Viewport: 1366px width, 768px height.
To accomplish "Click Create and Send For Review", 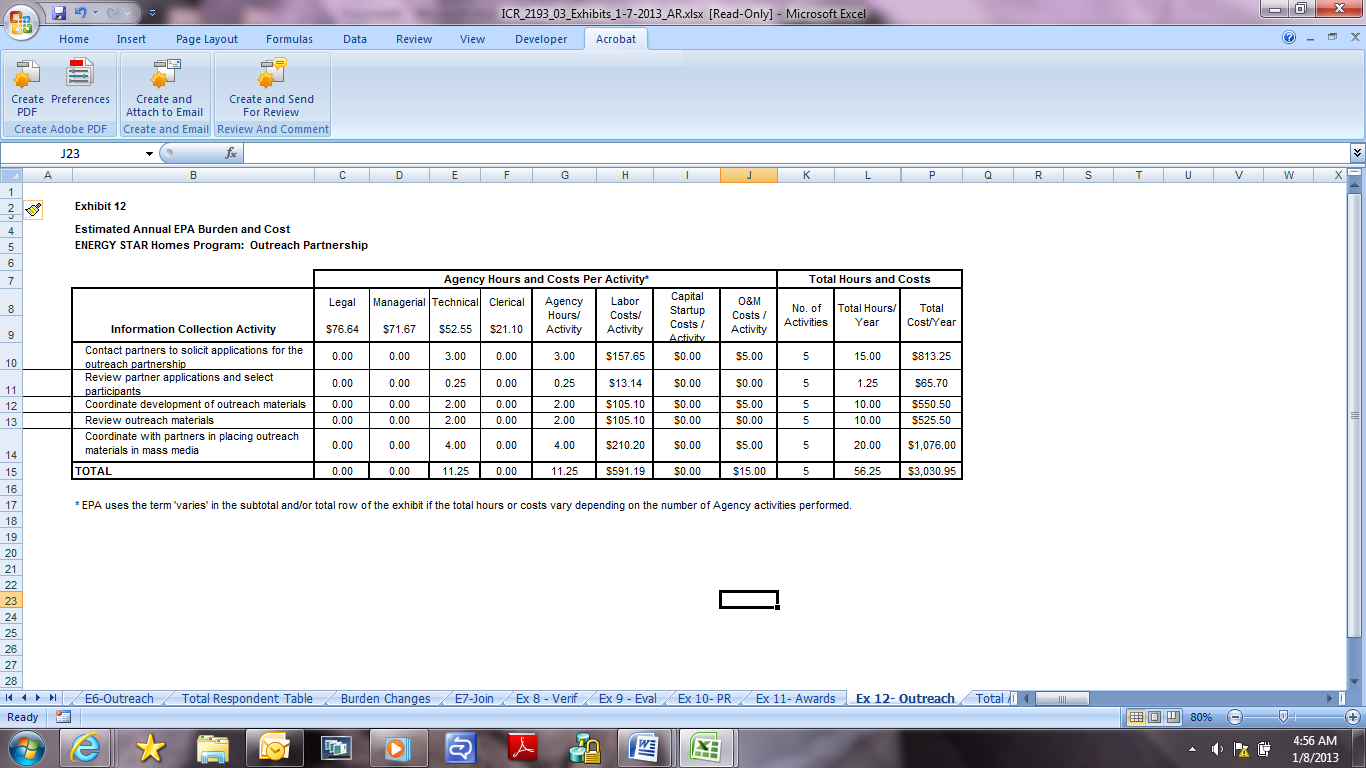I will tap(271, 88).
